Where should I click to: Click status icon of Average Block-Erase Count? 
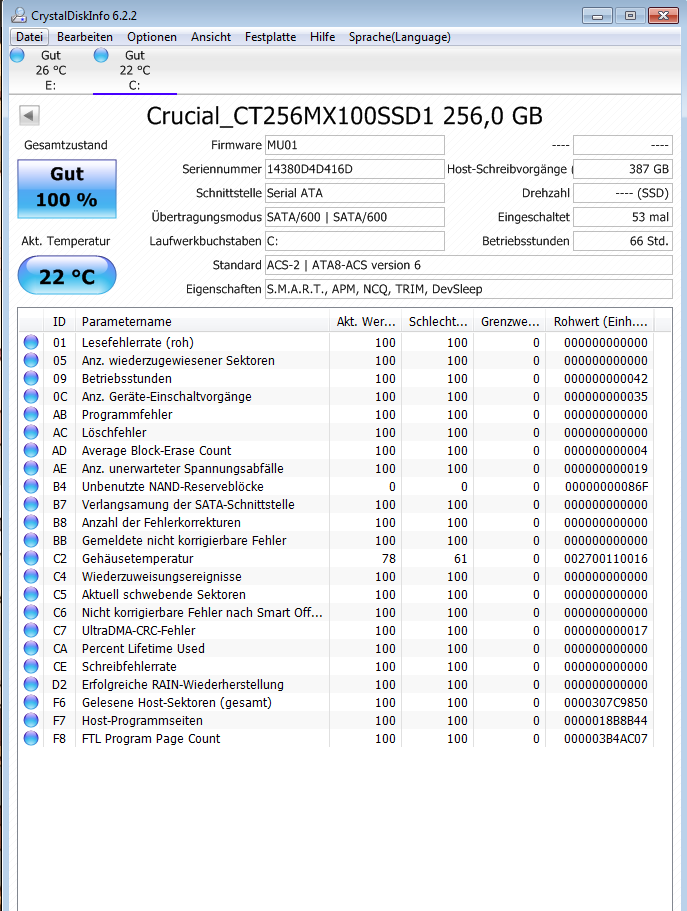pos(31,450)
